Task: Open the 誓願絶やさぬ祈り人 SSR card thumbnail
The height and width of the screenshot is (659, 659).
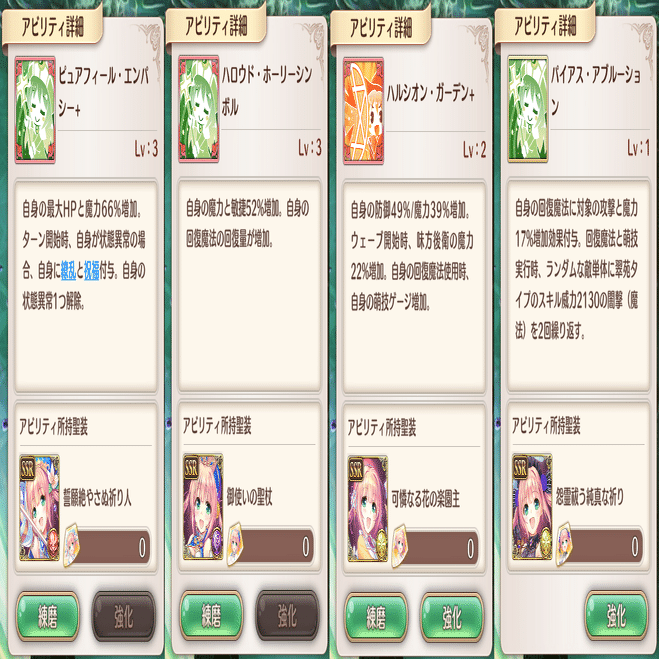Action: pyautogui.click(x=40, y=508)
